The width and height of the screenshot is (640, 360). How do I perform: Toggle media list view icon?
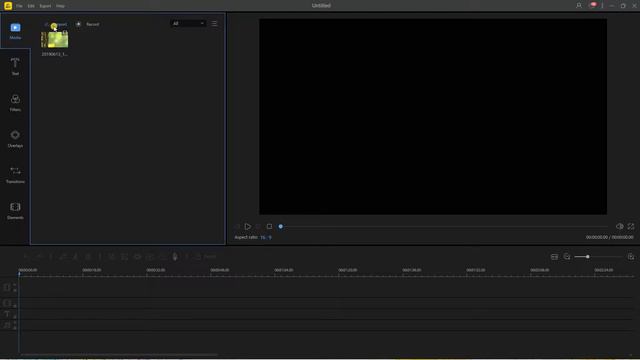[x=214, y=24]
